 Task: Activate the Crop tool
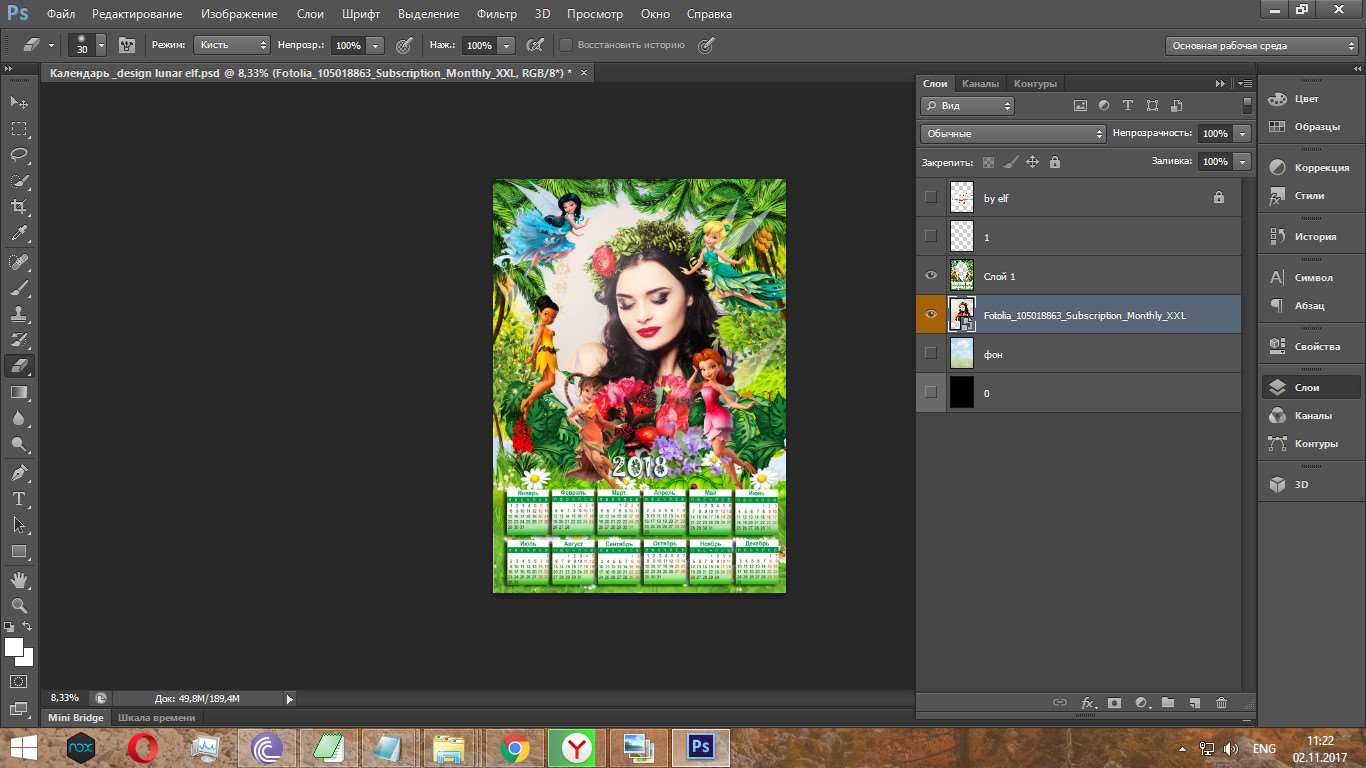click(x=19, y=207)
